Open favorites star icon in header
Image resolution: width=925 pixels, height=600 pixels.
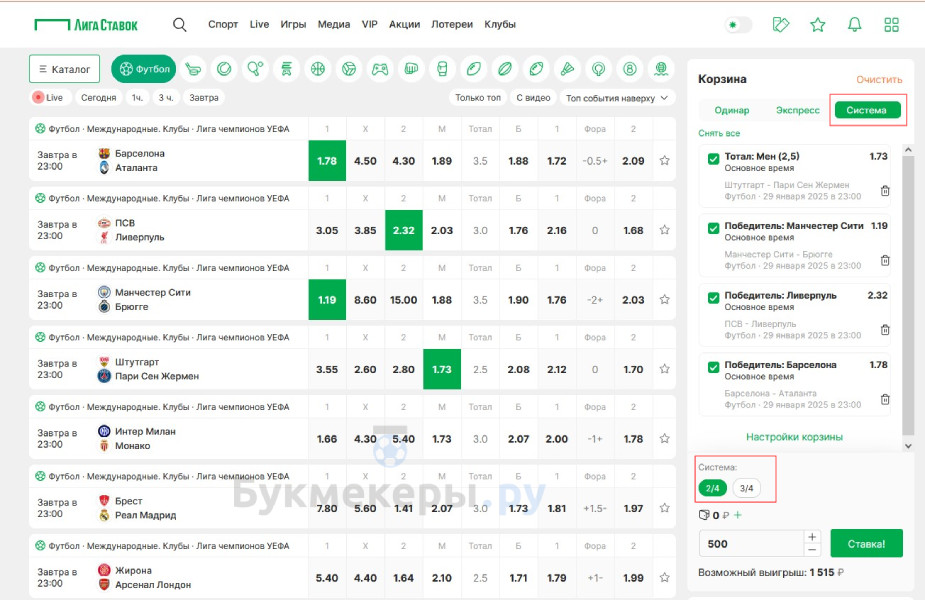click(x=818, y=25)
